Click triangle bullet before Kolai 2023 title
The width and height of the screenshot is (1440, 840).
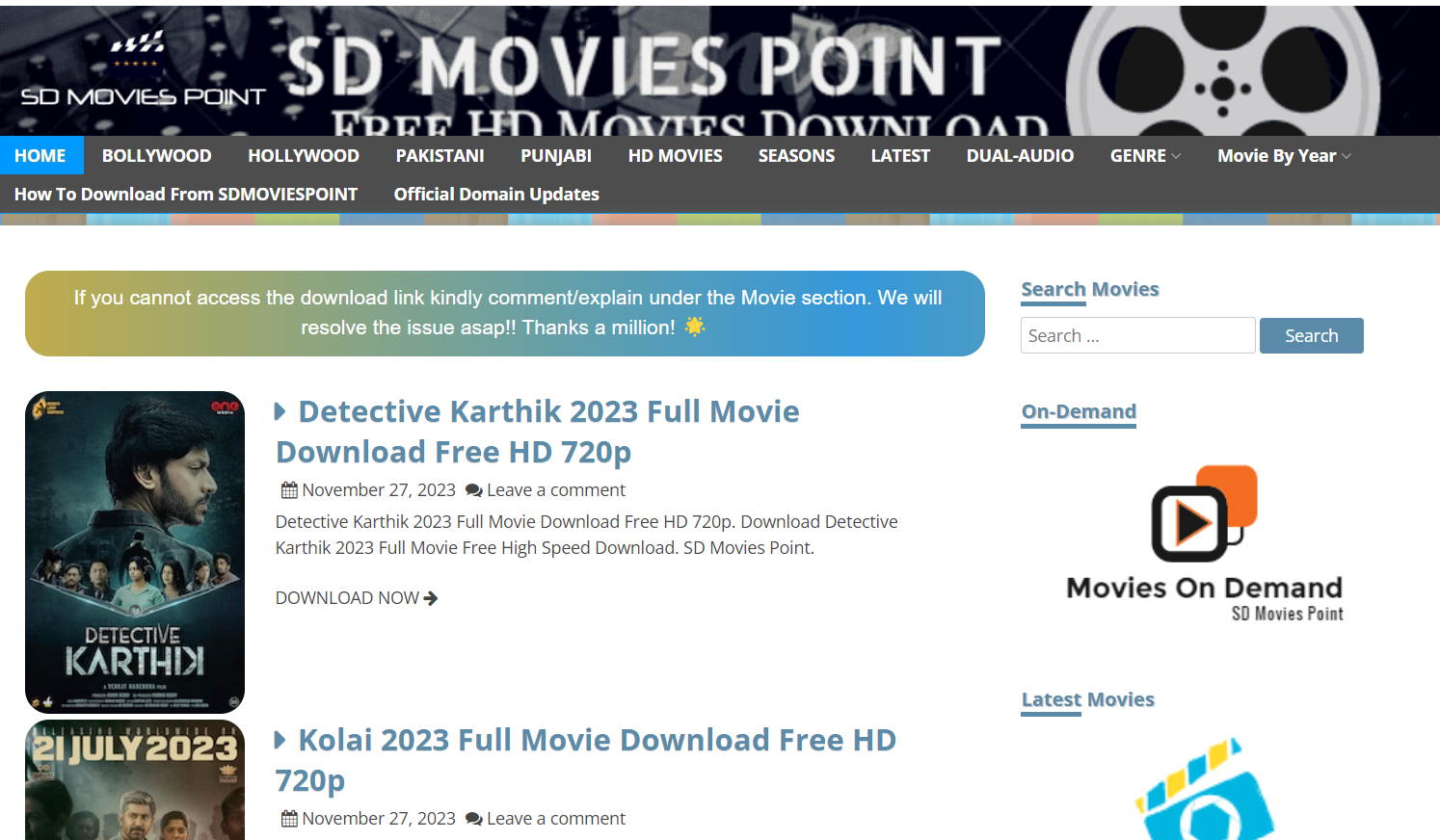(x=280, y=740)
